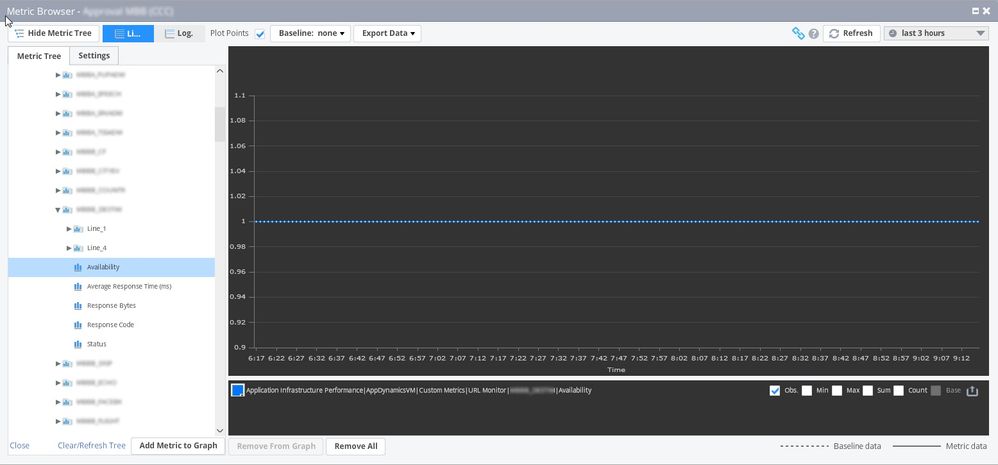
Task: Open the Baseline dropdown
Action: 310,33
